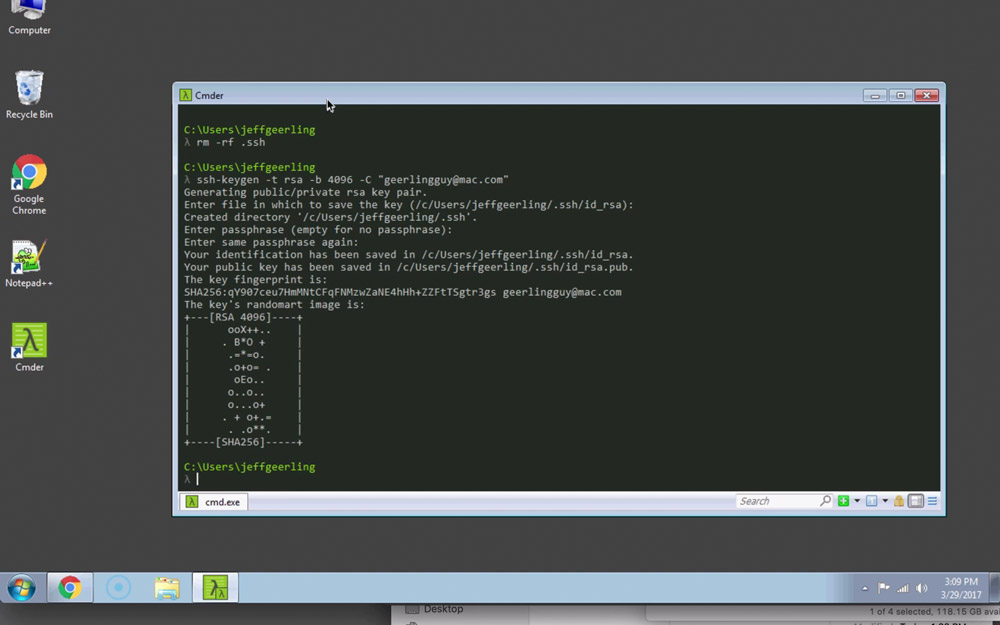Open the volume speaker tray icon
Viewport: 1000px width, 625px height.
tap(922, 588)
